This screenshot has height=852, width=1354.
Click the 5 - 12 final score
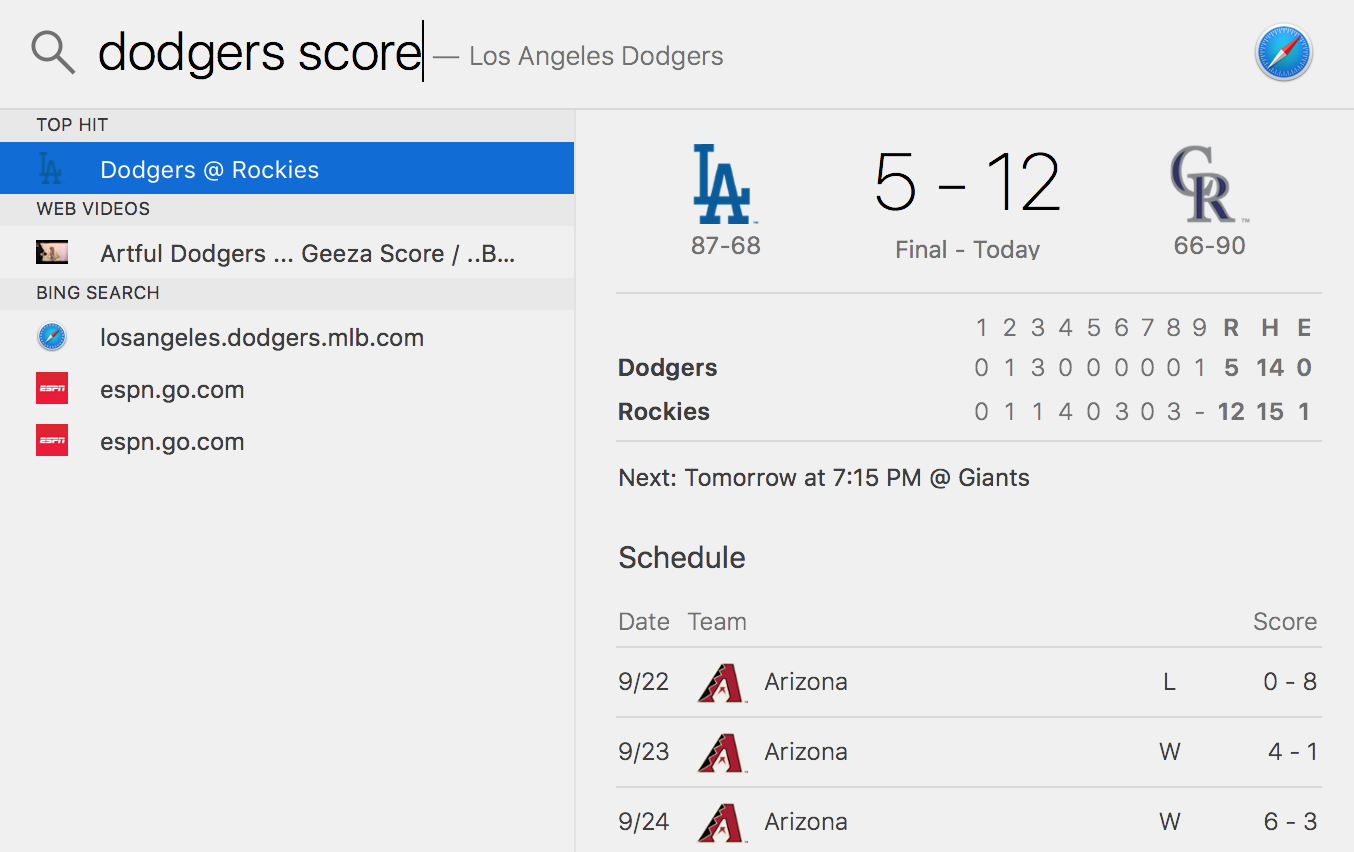pos(967,183)
